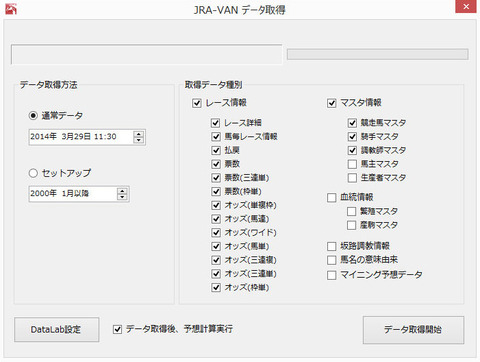Toggle データ取得後、予想計算実行 checkbox
This screenshot has width=480, height=362.
[117, 329]
